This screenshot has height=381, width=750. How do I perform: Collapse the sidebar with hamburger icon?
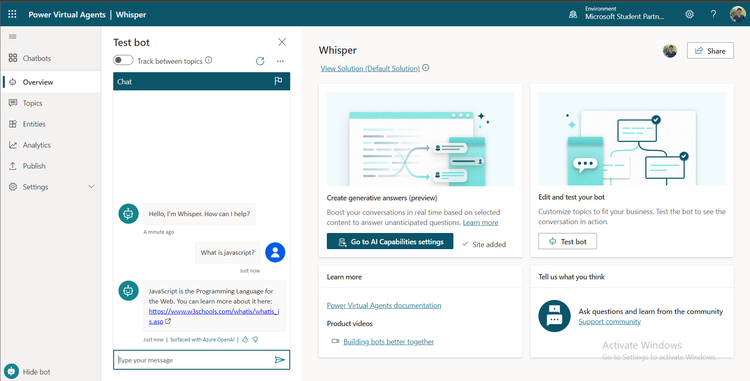coord(12,36)
